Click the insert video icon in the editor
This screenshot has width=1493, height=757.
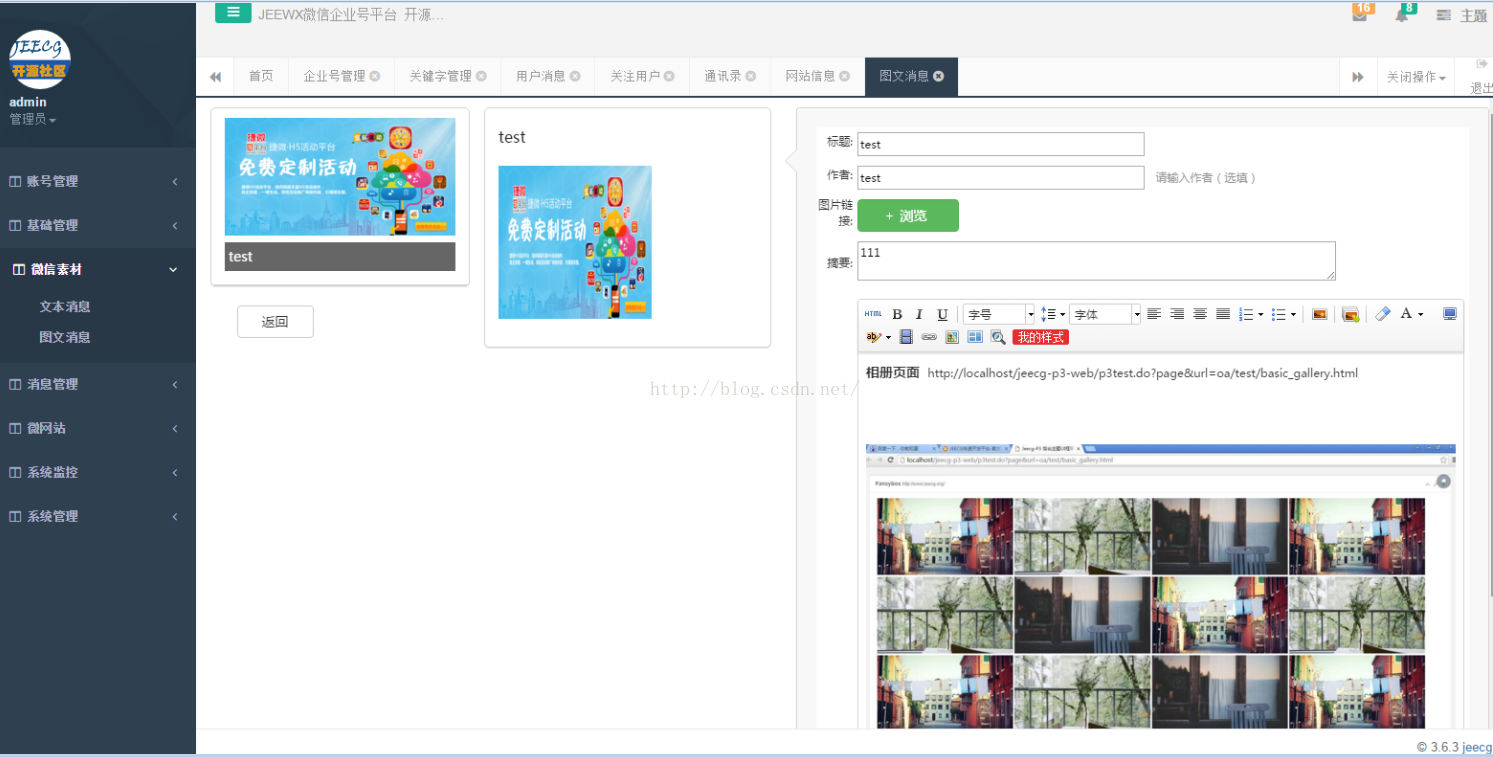[906, 337]
